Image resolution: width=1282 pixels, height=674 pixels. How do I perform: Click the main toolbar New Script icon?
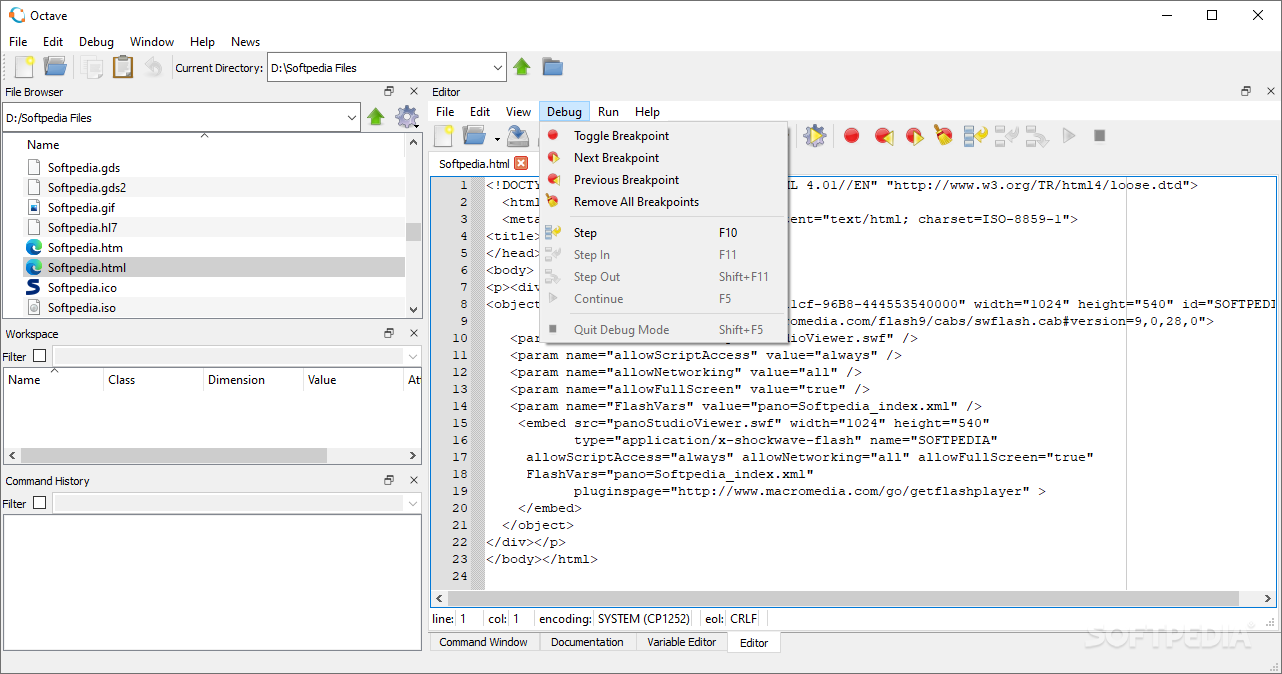point(25,67)
